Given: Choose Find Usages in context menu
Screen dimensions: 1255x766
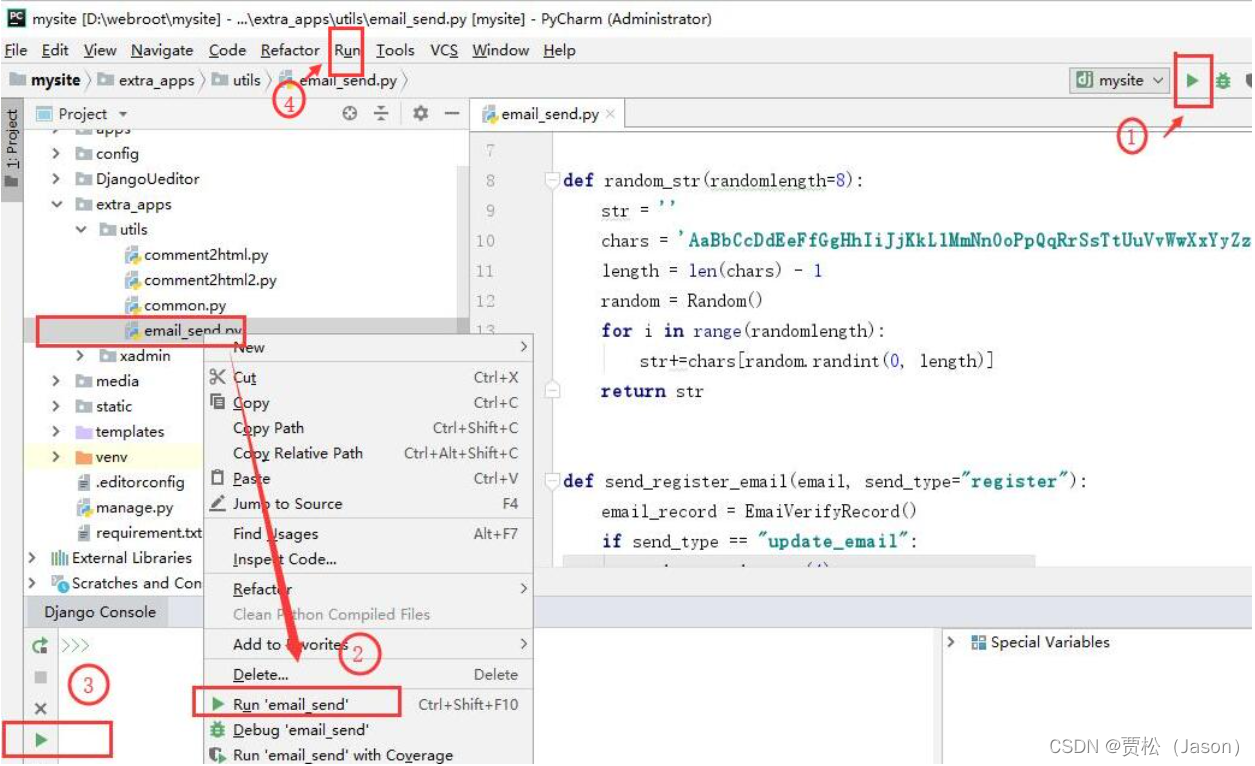Looking at the screenshot, I should (368, 534).
